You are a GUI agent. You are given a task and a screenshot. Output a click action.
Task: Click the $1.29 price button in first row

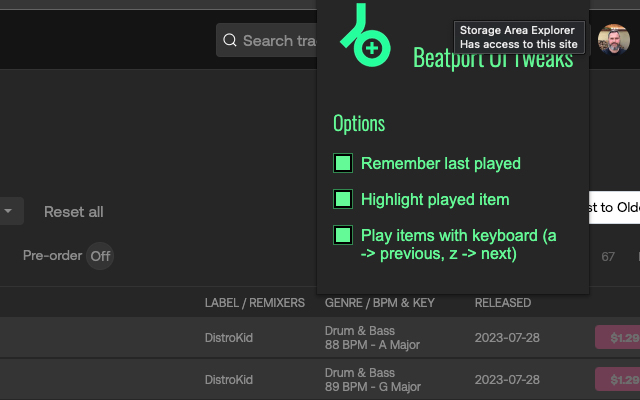[x=618, y=338]
